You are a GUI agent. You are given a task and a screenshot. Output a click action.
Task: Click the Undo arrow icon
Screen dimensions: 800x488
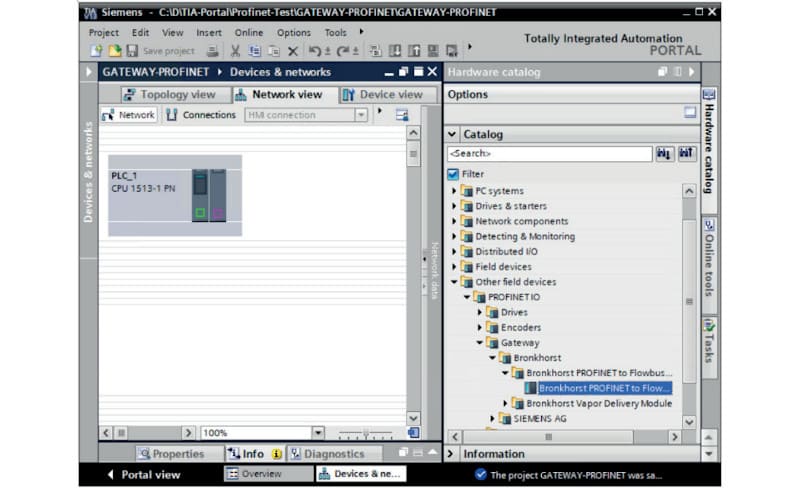tap(314, 51)
